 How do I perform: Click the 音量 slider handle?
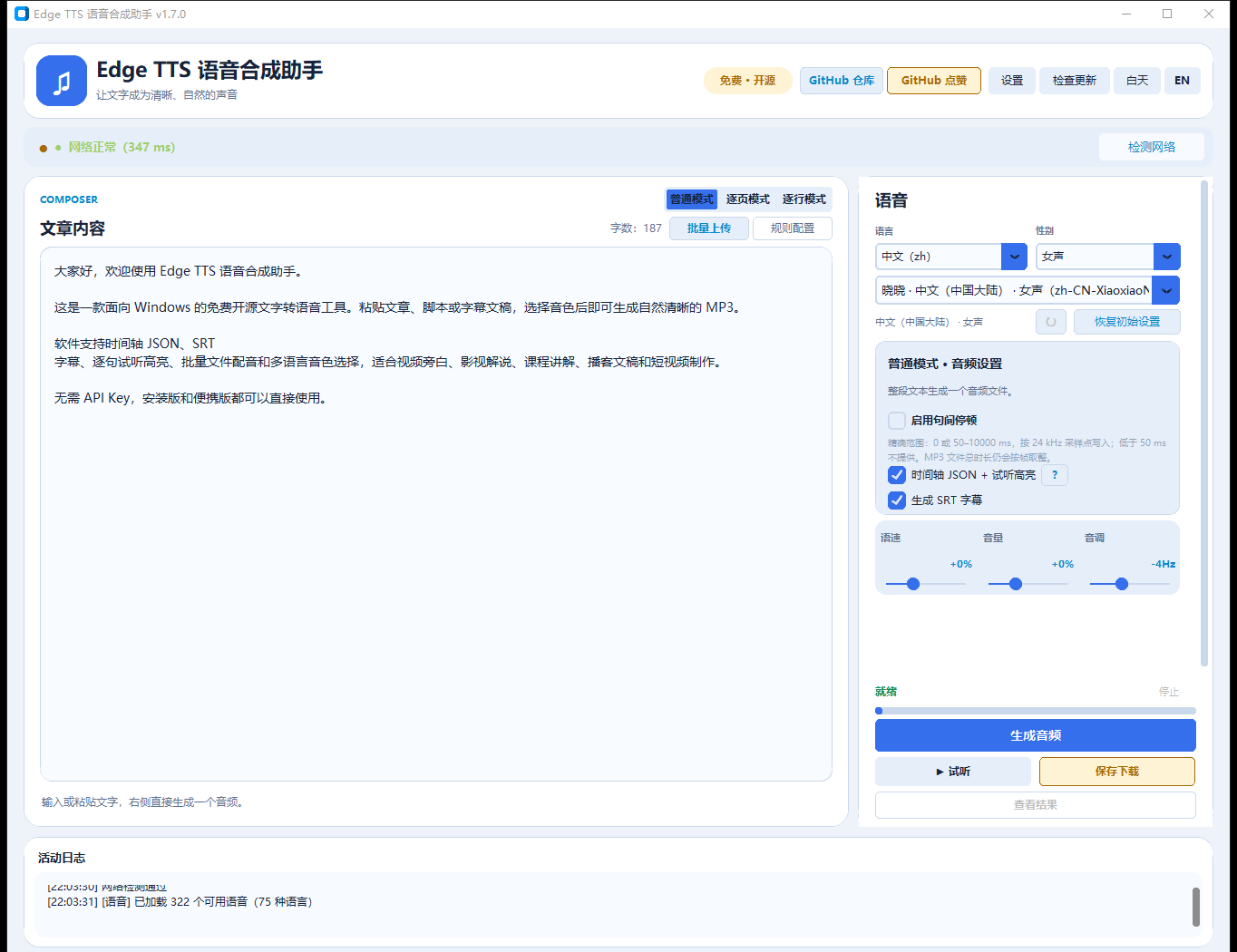[x=1016, y=584]
